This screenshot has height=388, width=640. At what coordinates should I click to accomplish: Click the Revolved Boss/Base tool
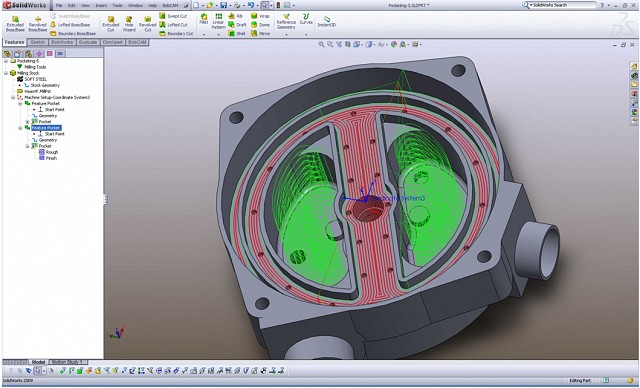tap(38, 24)
